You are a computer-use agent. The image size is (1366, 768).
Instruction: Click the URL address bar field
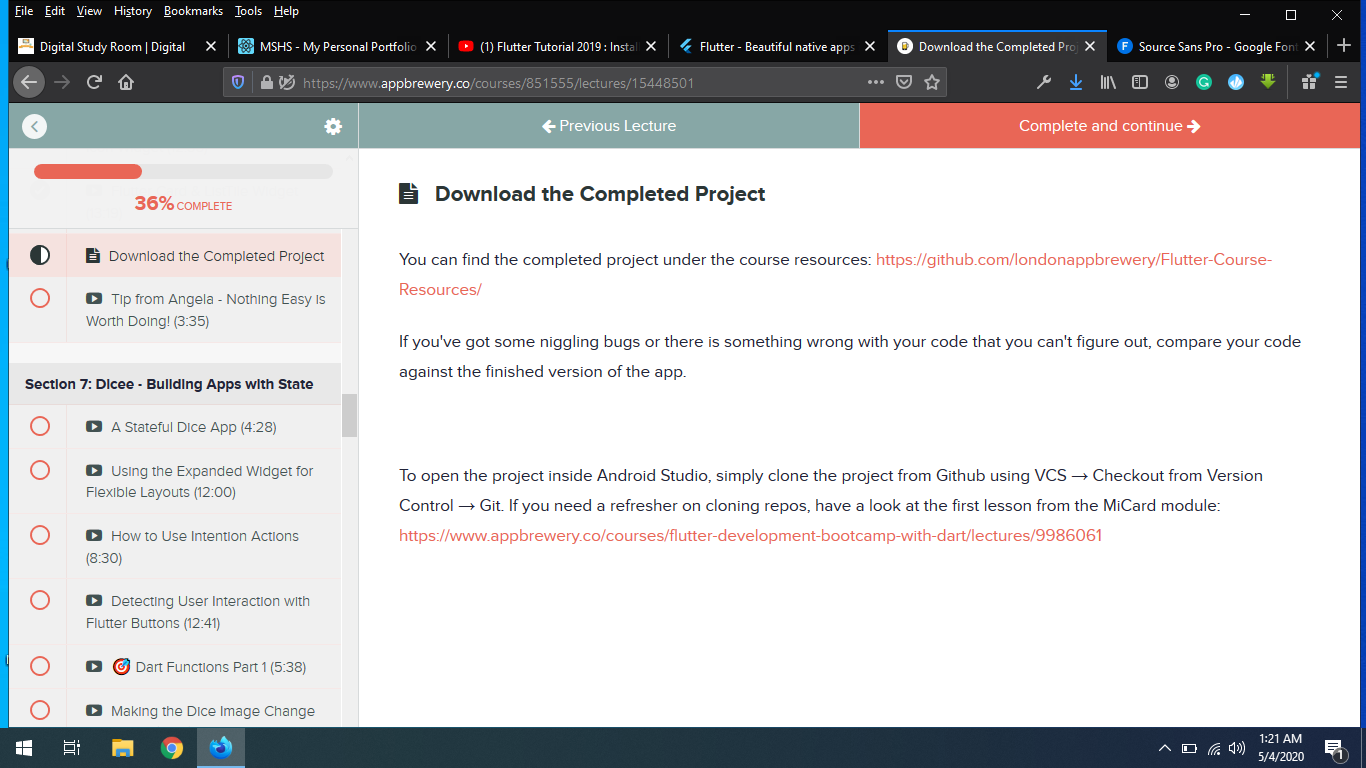(580, 83)
